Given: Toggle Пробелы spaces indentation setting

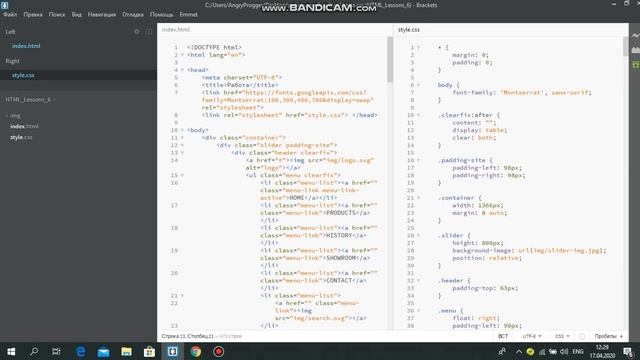Looking at the screenshot, I should (x=605, y=336).
